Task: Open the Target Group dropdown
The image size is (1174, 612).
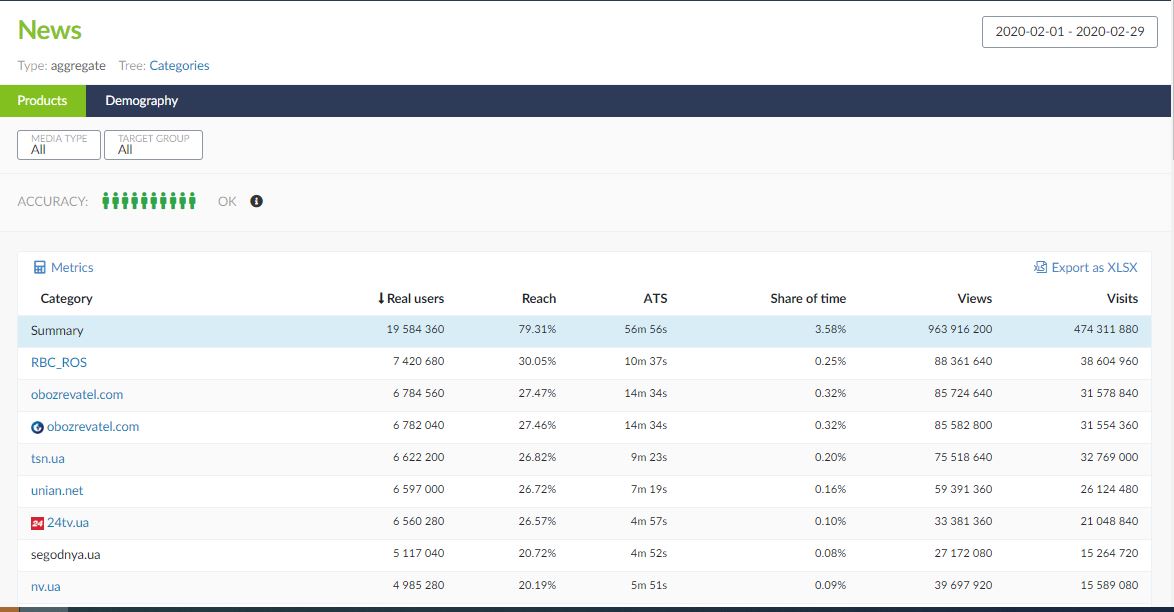Action: pos(153,145)
